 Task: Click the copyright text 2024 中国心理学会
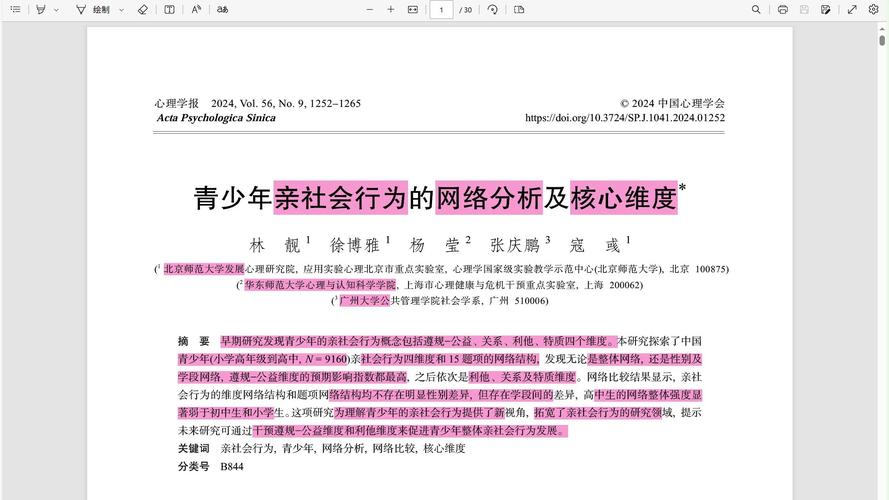[672, 103]
